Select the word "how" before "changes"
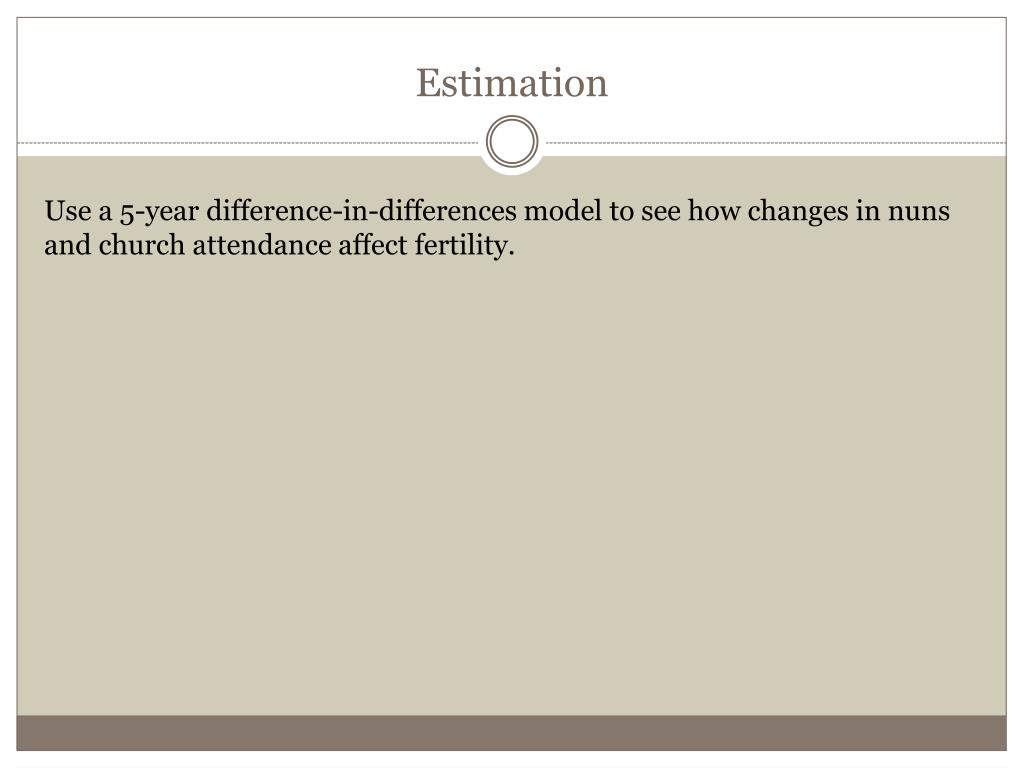 coord(714,211)
